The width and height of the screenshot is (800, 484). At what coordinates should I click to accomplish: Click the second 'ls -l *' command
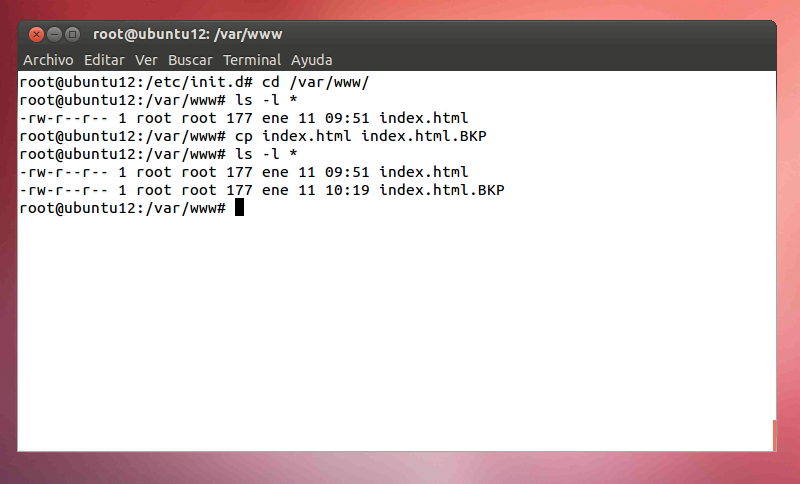(266, 154)
